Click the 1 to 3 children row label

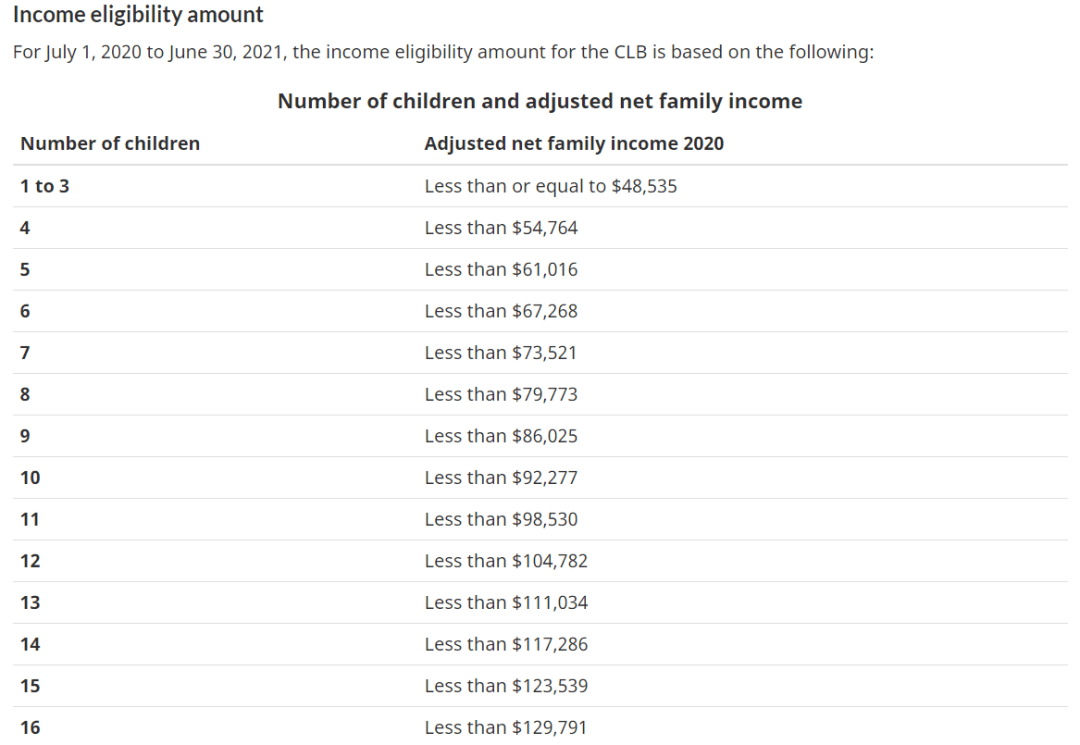pos(45,186)
